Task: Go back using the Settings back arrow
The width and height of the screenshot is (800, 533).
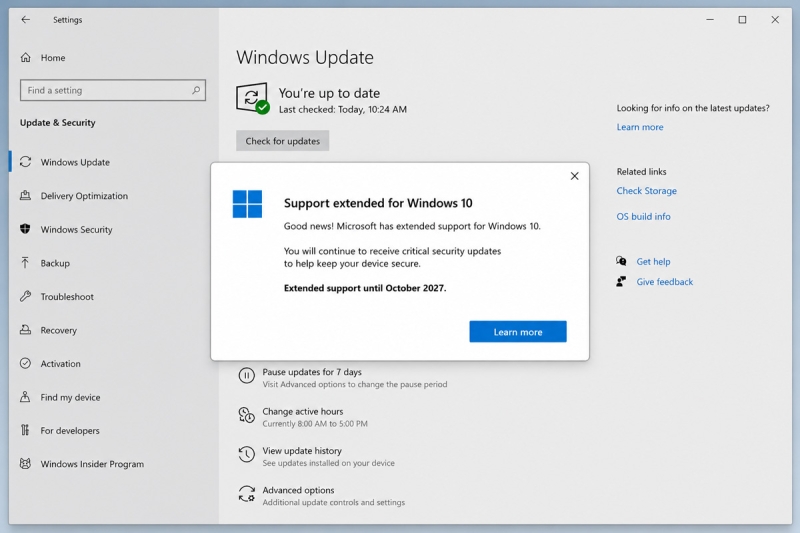Action: point(26,19)
